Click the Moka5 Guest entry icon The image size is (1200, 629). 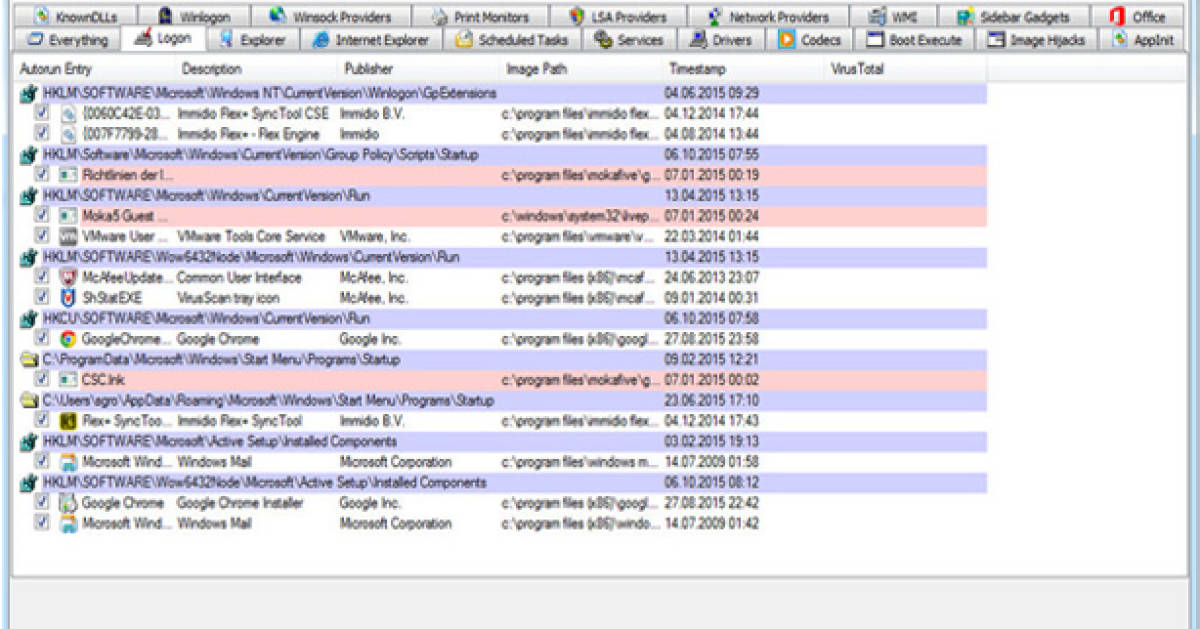tap(68, 216)
